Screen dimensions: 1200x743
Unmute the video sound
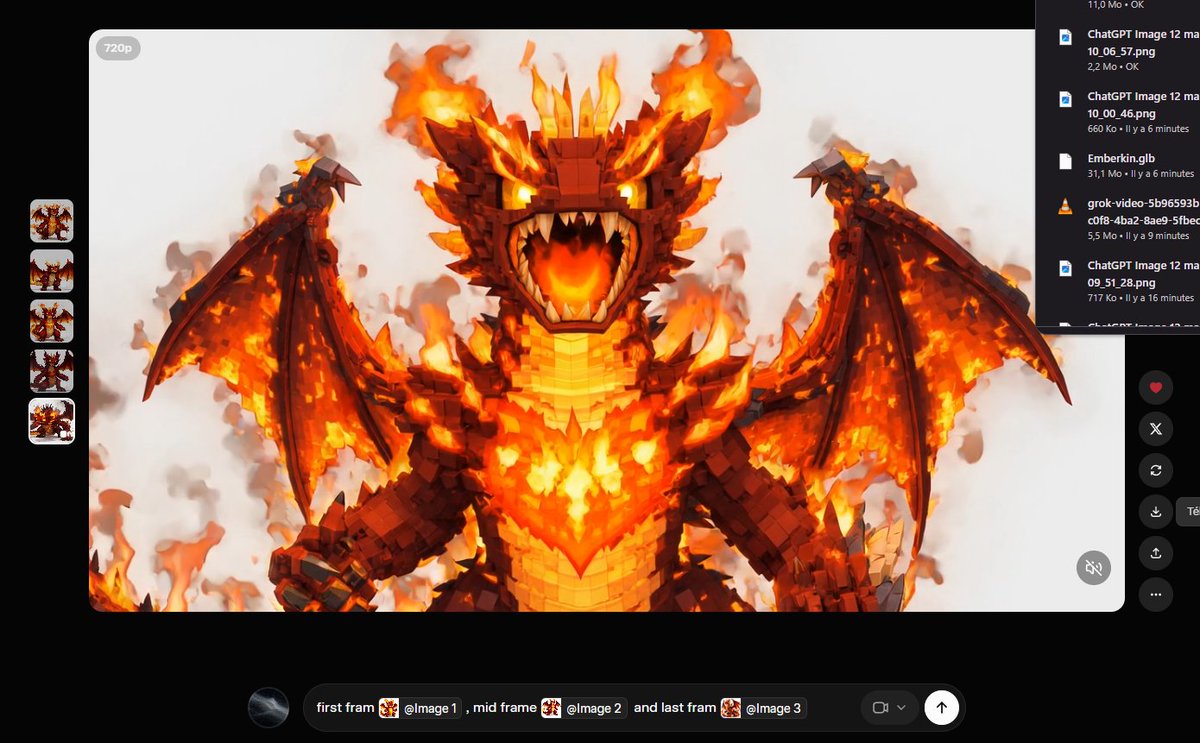1094,568
